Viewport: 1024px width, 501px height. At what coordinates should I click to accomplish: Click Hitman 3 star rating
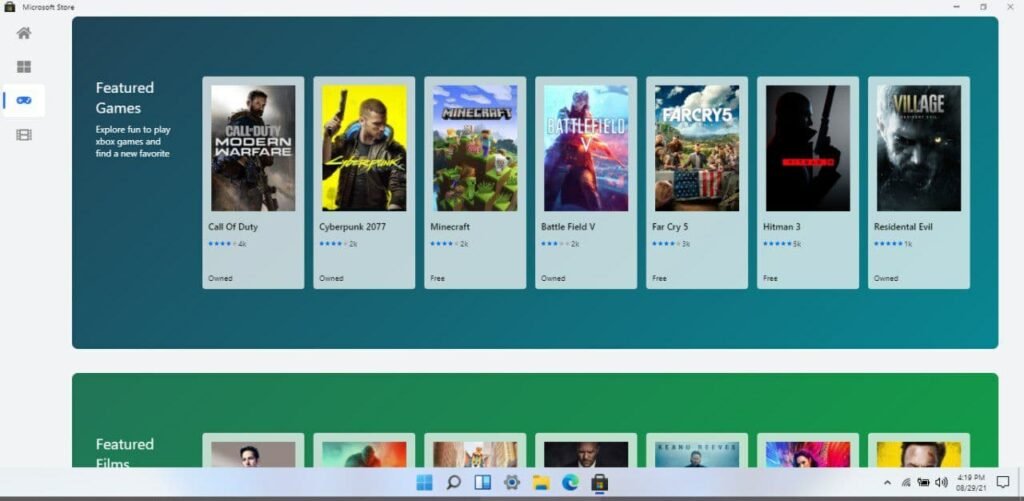778,244
